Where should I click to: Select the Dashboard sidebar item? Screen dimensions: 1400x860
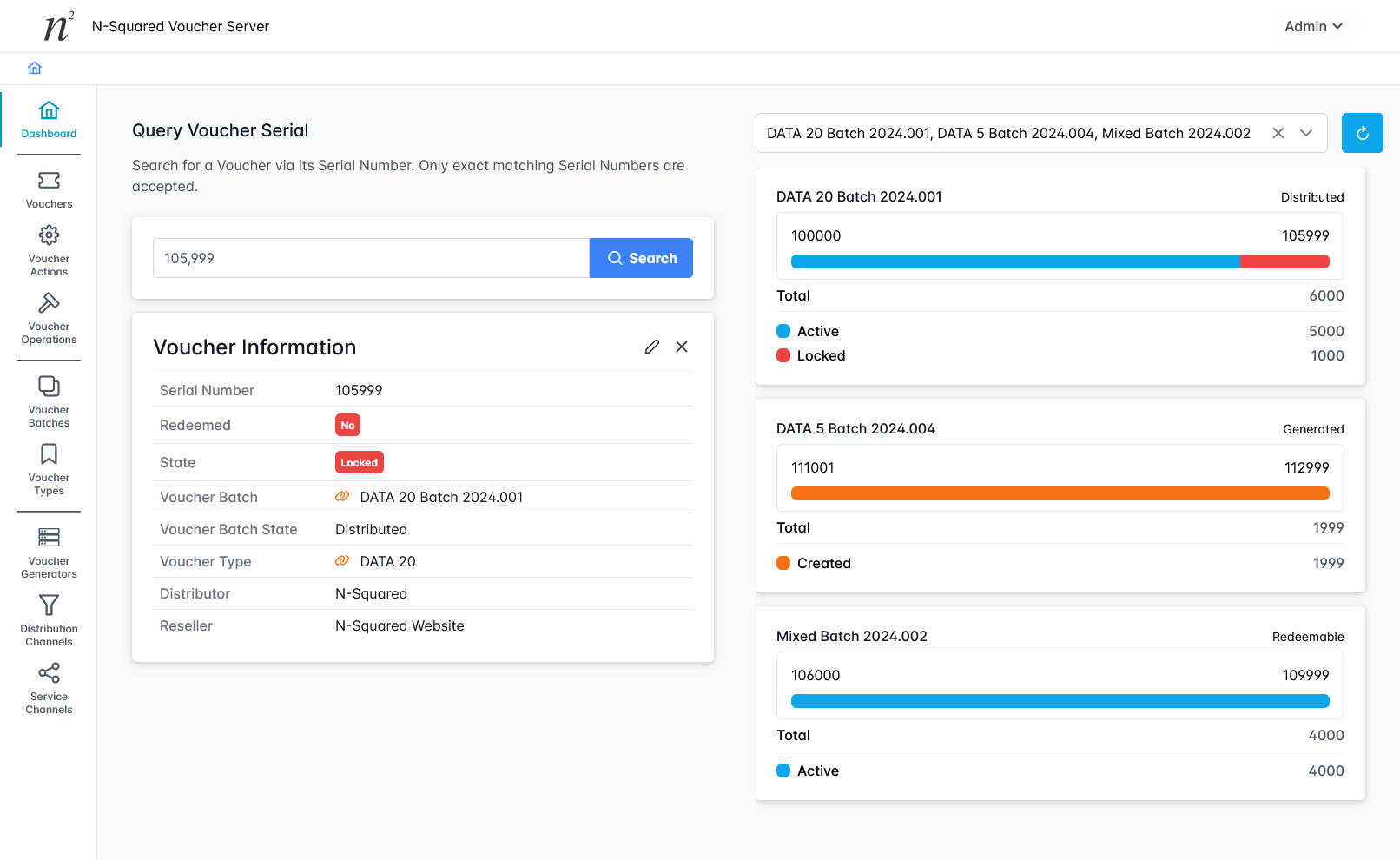(49, 120)
